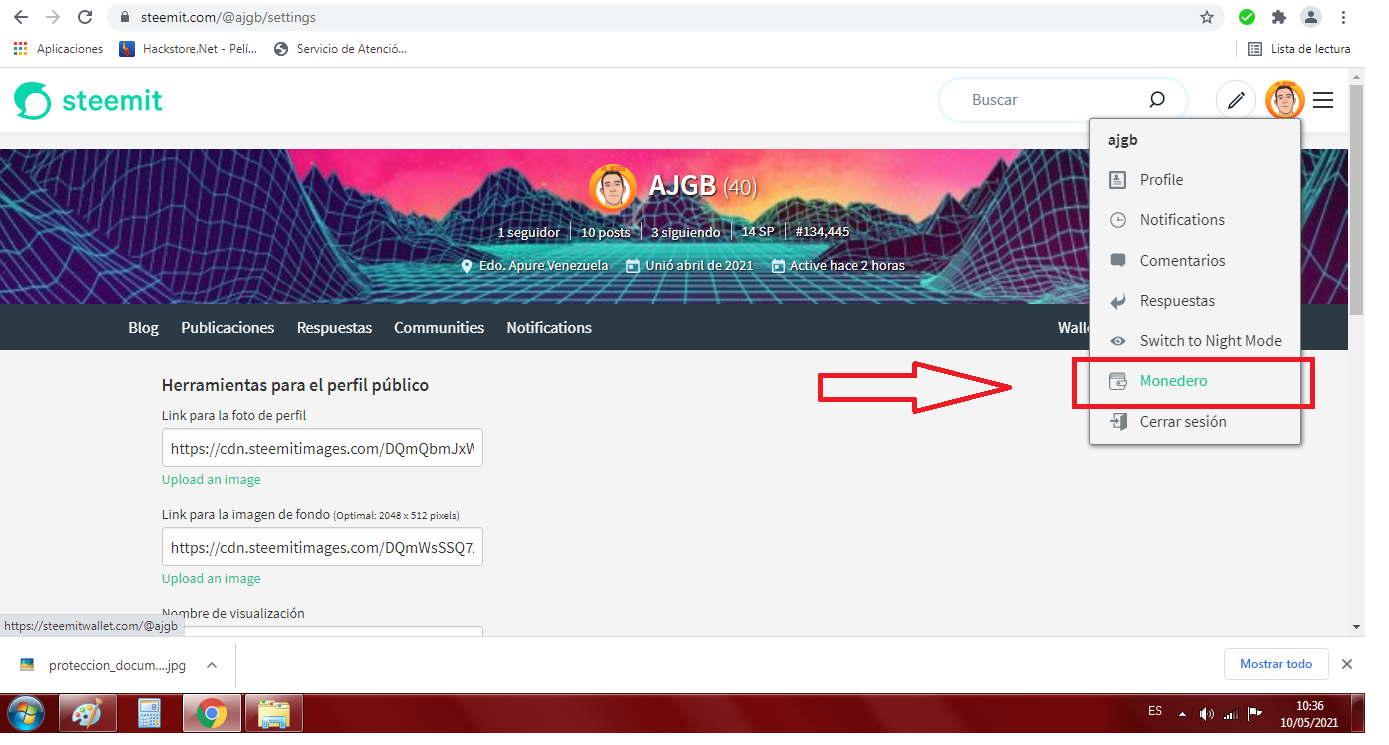Open the Windows Start menu
The image size is (1389, 745).
pos(27,714)
